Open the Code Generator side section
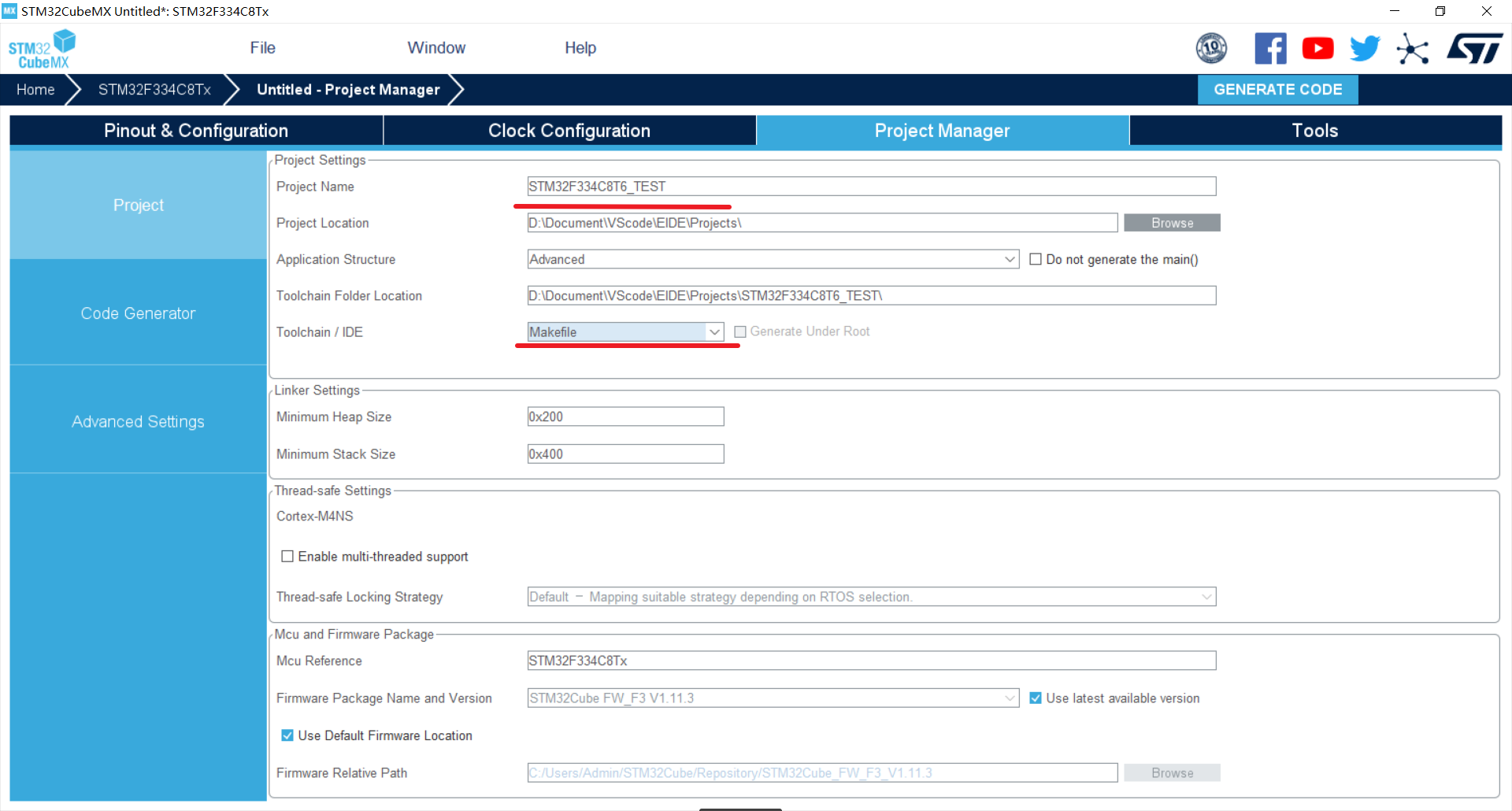 pyautogui.click(x=139, y=313)
